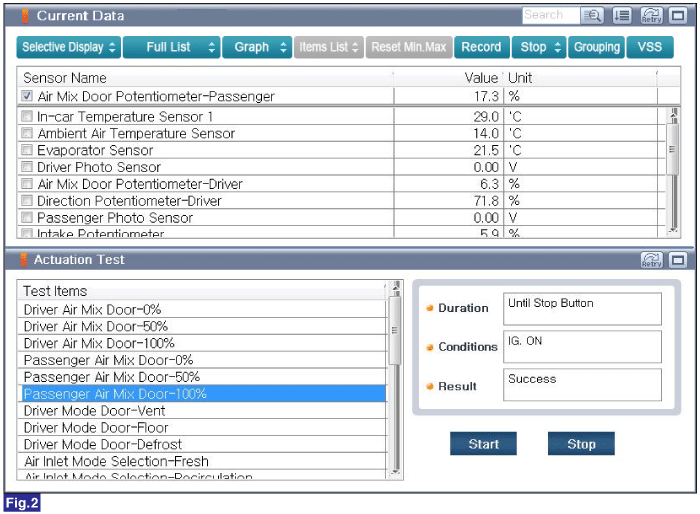
Task: Click the 14.0 value of Ambient Air Temperature
Action: [x=486, y=134]
